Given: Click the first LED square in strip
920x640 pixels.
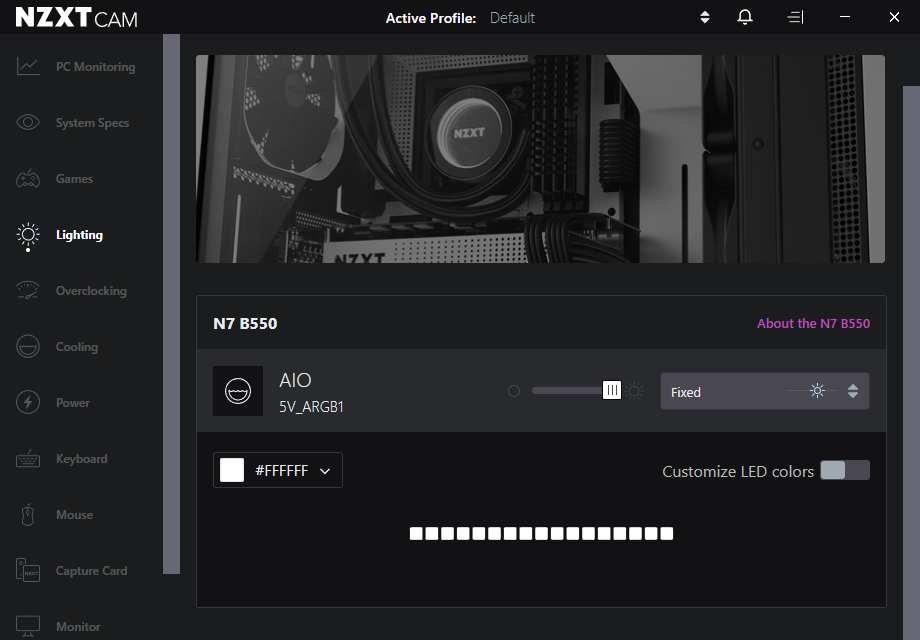Looking at the screenshot, I should 416,534.
